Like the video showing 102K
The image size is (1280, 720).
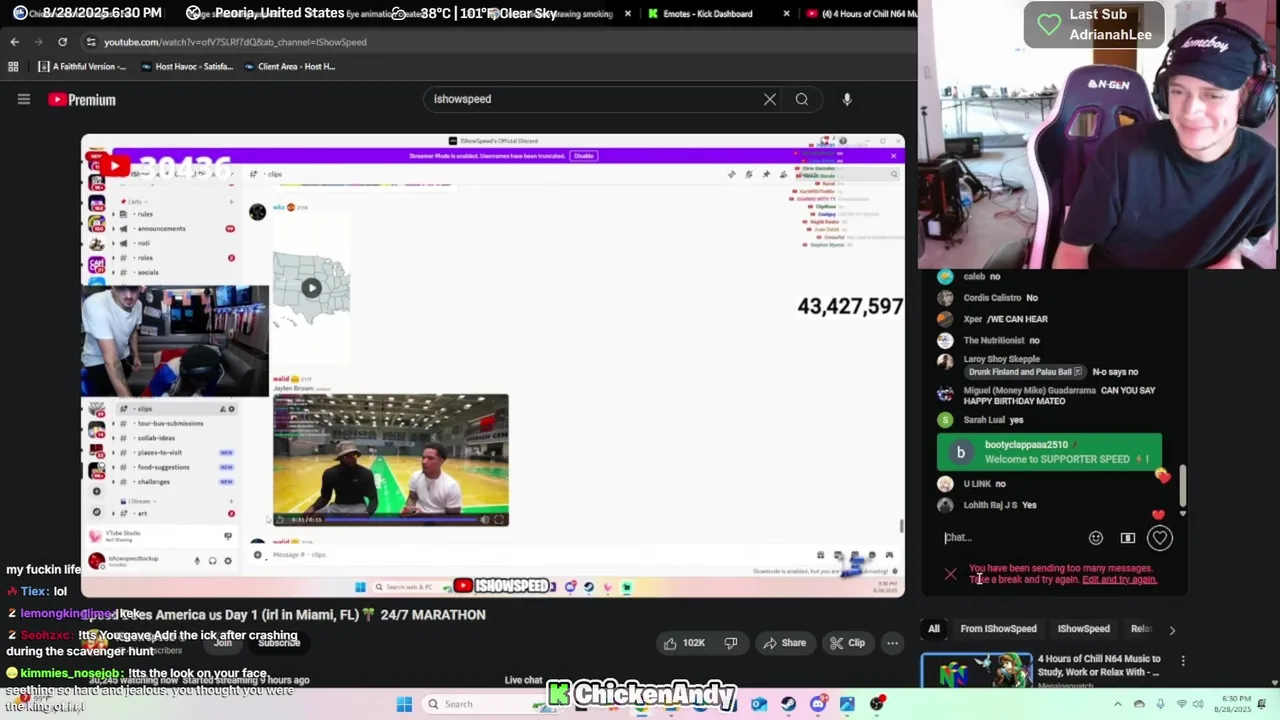tap(686, 643)
